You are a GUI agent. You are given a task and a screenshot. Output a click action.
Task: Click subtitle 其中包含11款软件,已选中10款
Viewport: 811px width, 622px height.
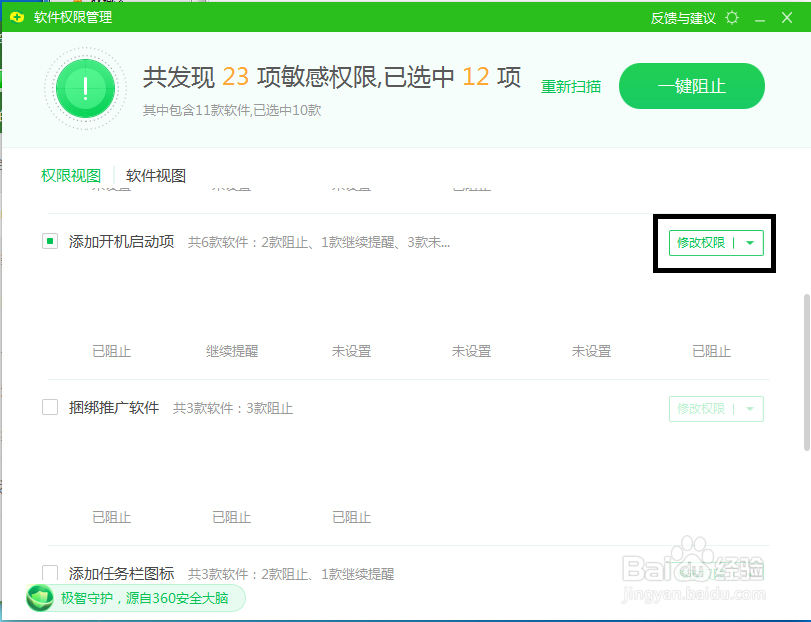click(x=232, y=110)
